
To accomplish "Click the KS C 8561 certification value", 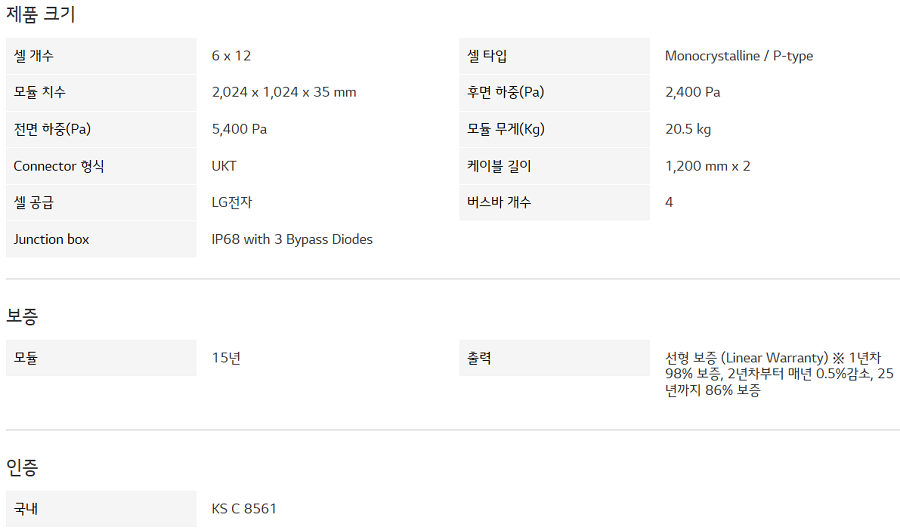I will coord(244,509).
